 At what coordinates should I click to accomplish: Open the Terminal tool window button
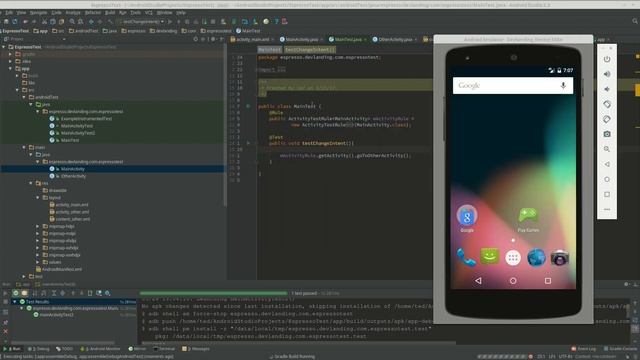[164, 349]
